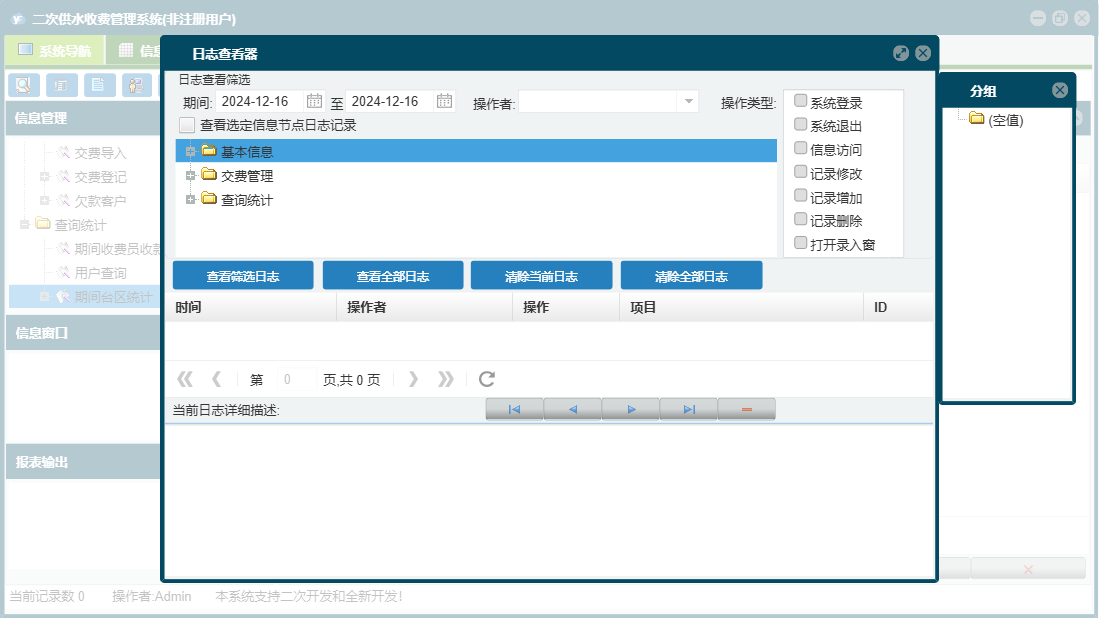
Task: Click the page number input field
Action: 295,379
